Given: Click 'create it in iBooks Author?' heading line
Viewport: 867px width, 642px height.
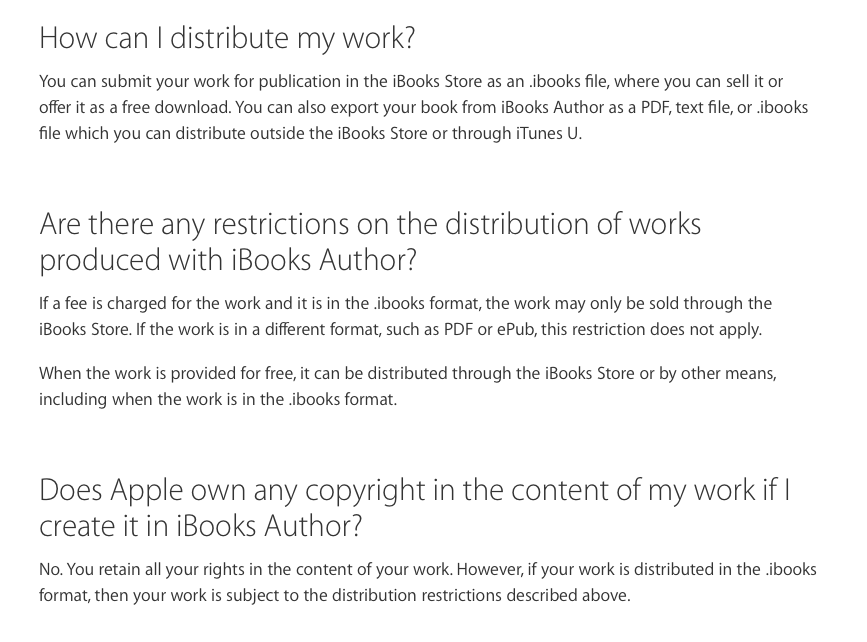Looking at the screenshot, I should tap(200, 525).
